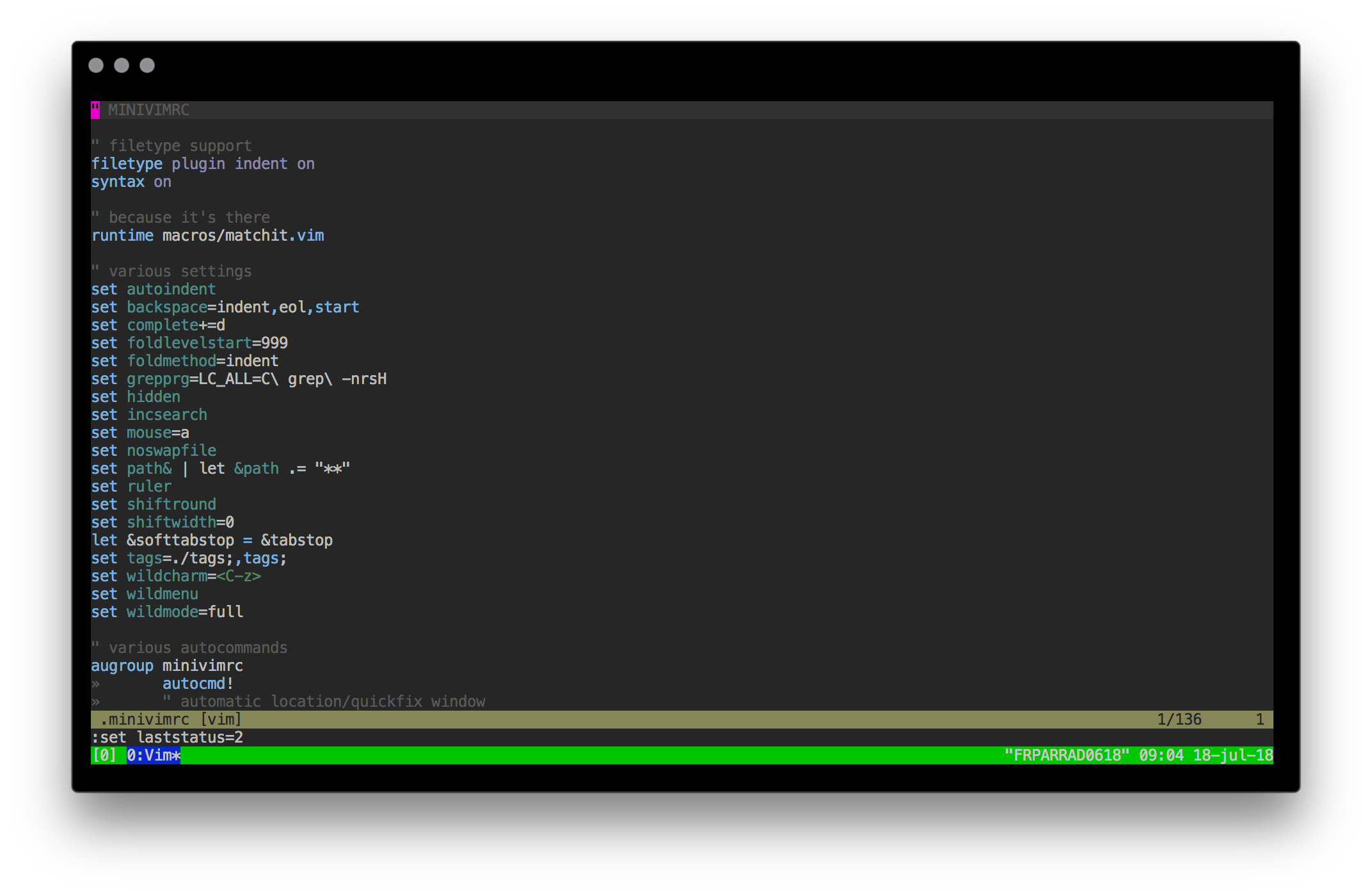Click the let &softtabstop = &tabstop line
Viewport: 1372px width, 895px height.
click(212, 540)
